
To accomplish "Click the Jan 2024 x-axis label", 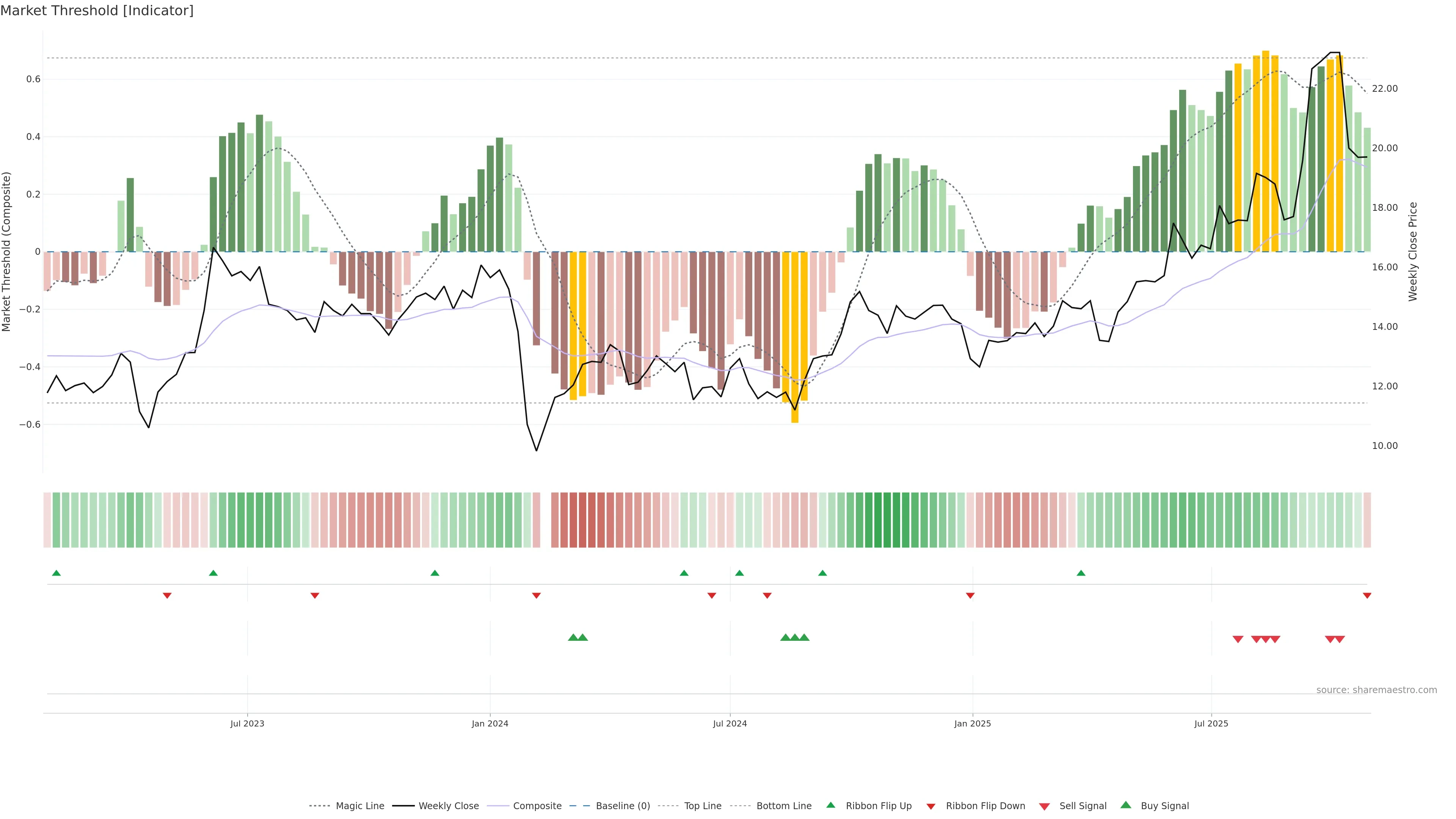I will (x=490, y=723).
